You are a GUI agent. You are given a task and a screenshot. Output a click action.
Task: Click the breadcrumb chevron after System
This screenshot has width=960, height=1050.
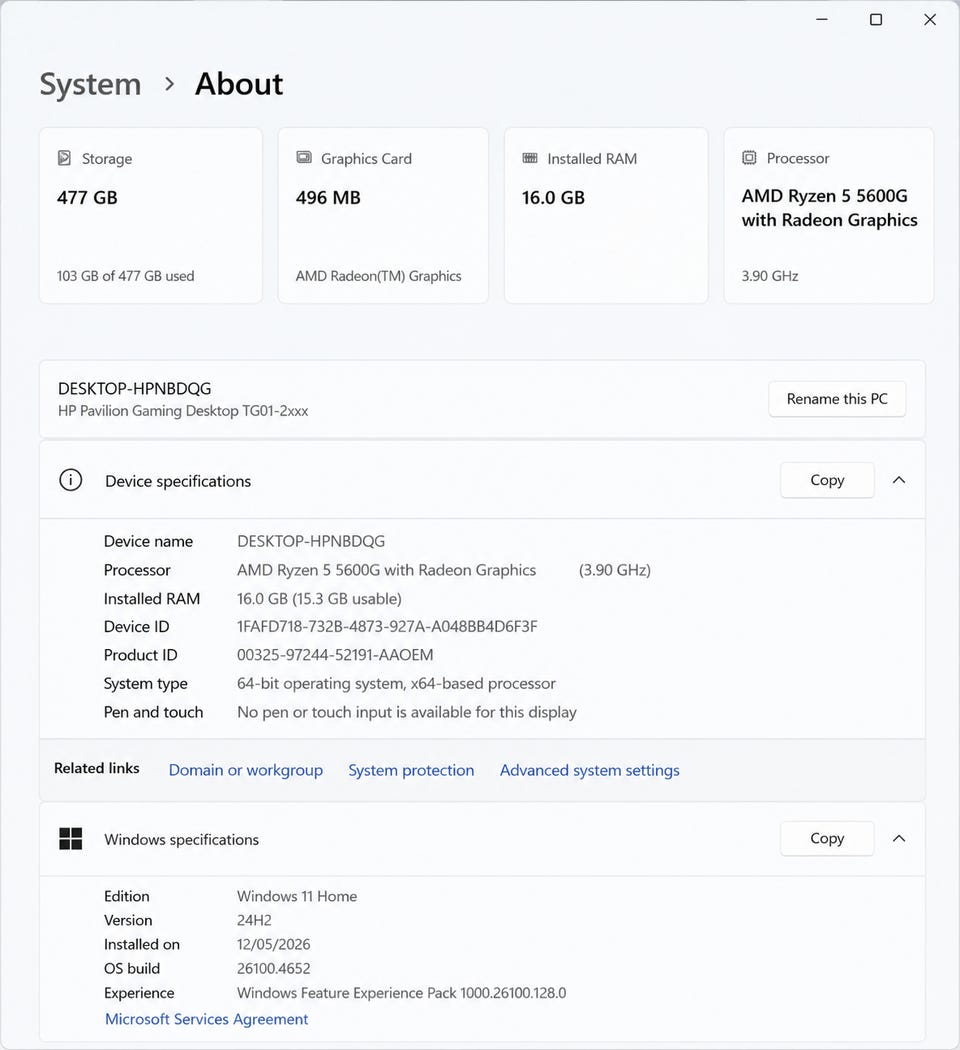[169, 84]
